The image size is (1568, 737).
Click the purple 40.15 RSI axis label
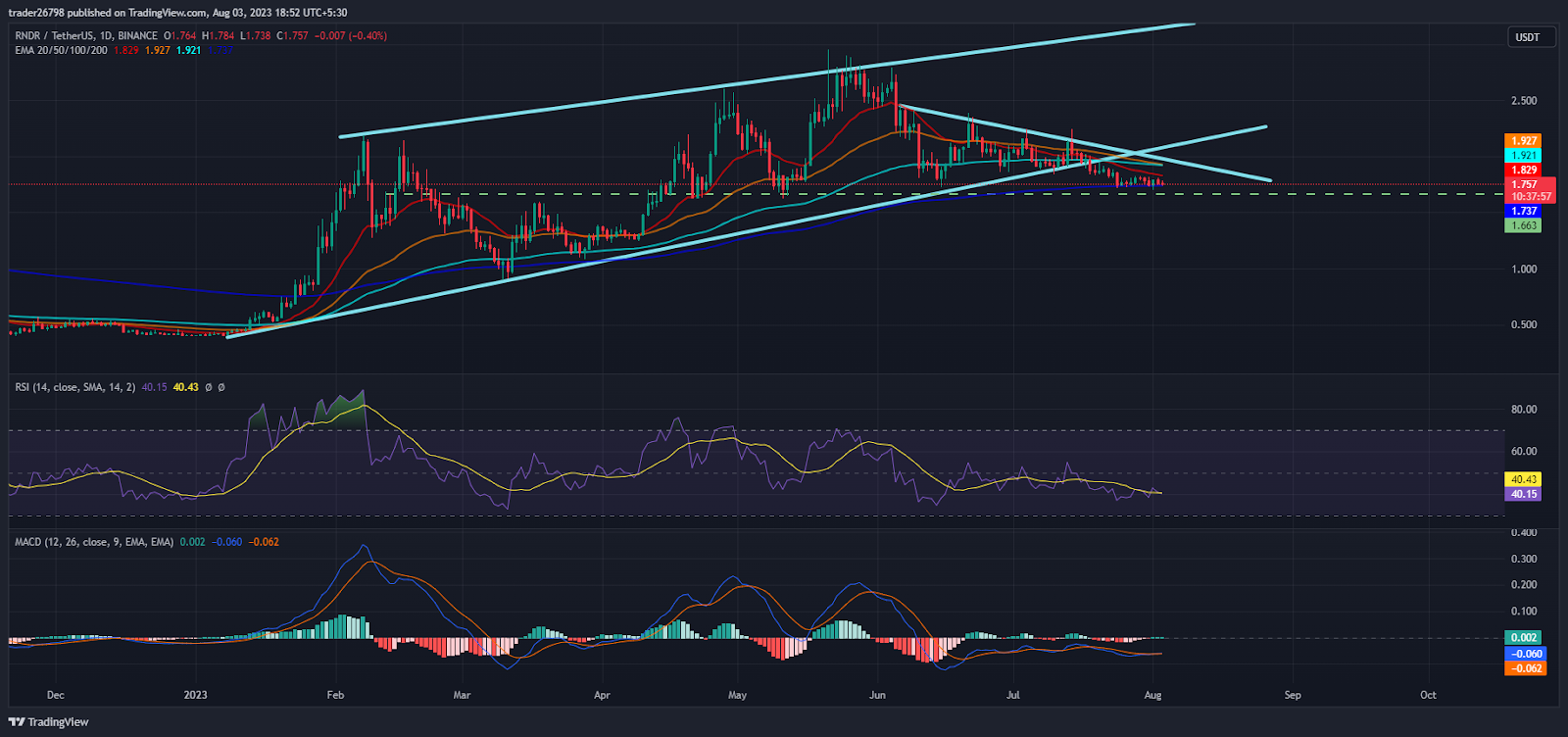[x=1523, y=494]
